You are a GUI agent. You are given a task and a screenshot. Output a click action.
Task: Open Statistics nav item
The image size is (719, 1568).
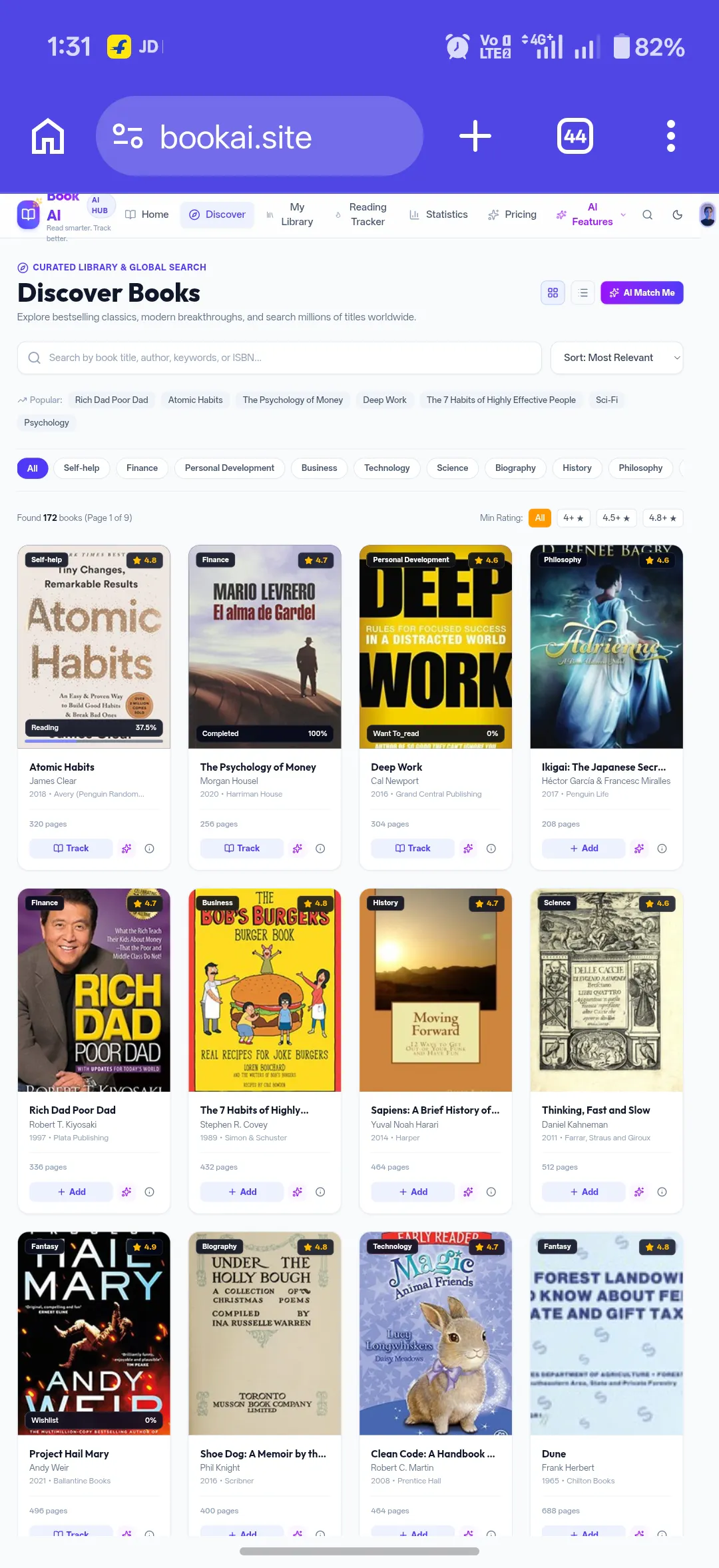[x=439, y=214]
